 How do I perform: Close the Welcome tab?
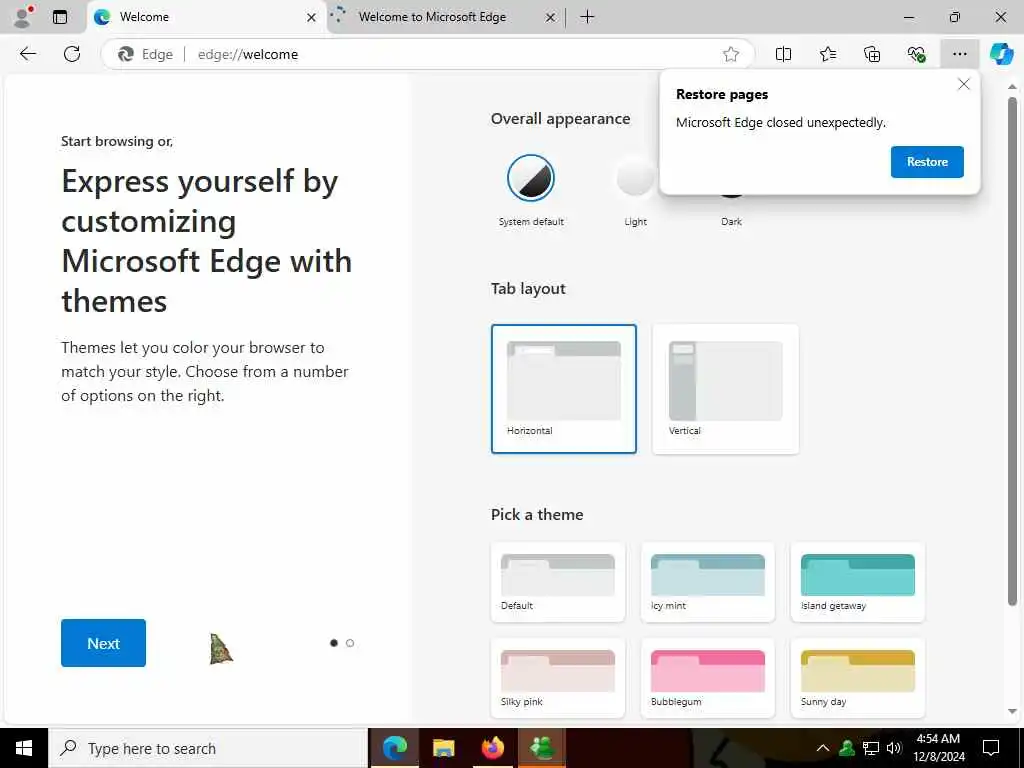pyautogui.click(x=312, y=18)
